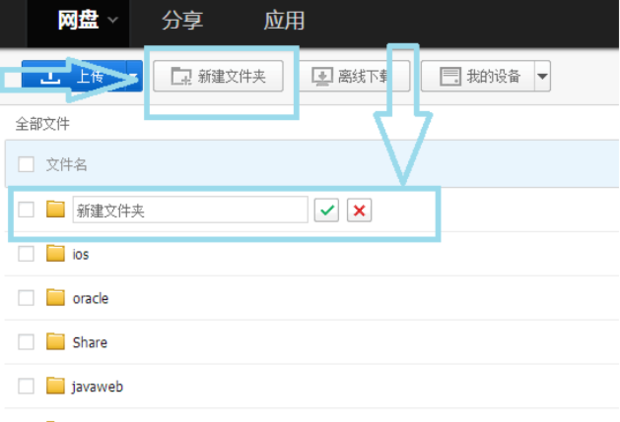Click the javaweb folder icon
620x422 pixels.
(x=55, y=386)
